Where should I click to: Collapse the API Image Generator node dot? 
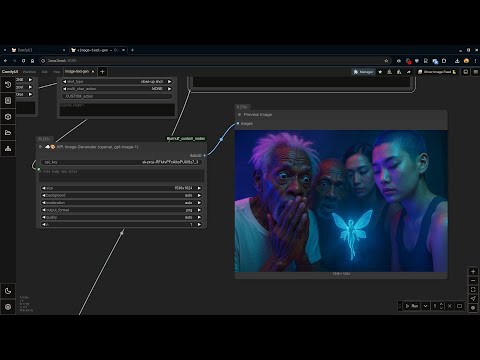(40, 147)
